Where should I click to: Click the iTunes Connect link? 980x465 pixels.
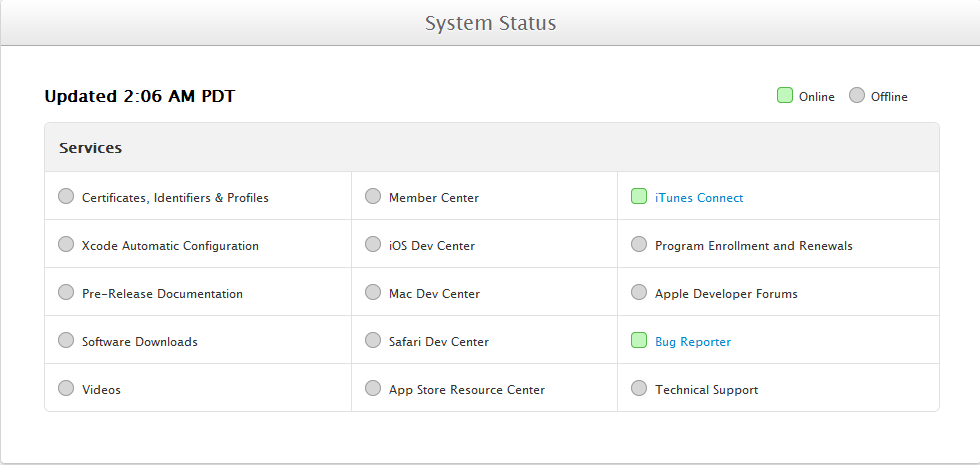pos(698,198)
